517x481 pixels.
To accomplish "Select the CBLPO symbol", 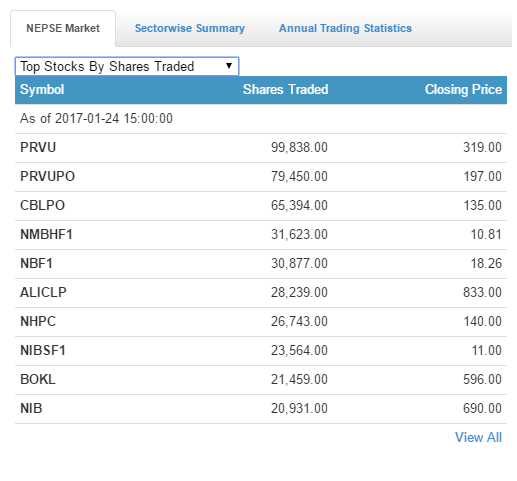I will [x=42, y=205].
